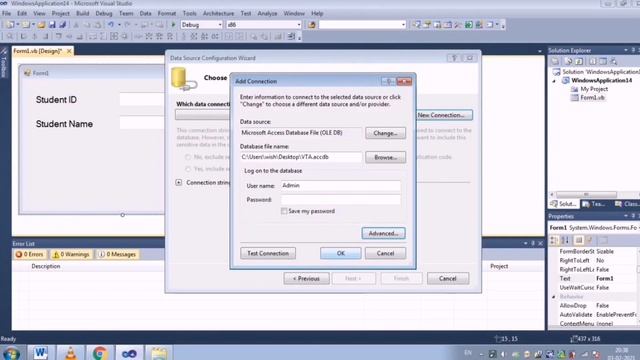640x360 pixels.
Task: Open the Form1 object selector in Properties
Action: pos(593,228)
